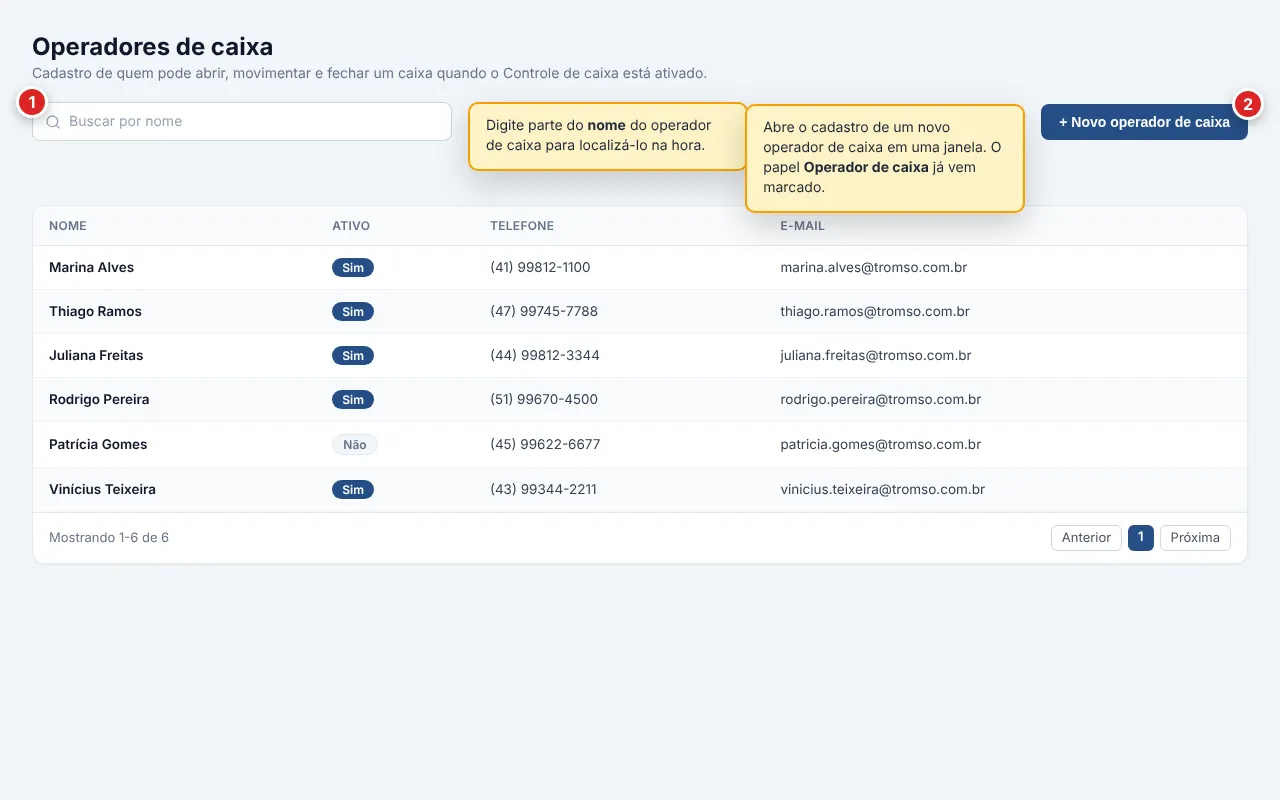This screenshot has height=800, width=1280.
Task: Click email rodrigo.pereira@tromso.com.br
Action: tap(881, 399)
